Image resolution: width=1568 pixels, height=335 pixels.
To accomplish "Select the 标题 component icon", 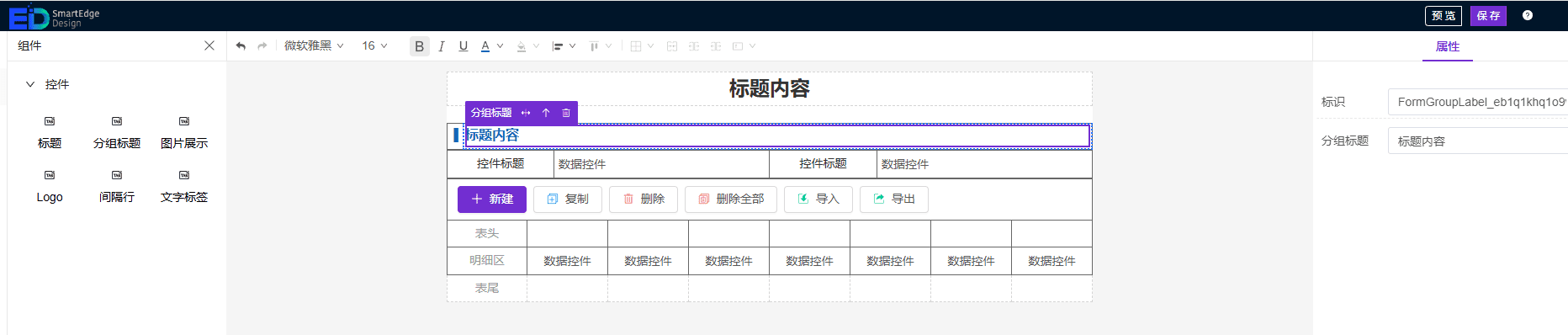I will point(50,121).
